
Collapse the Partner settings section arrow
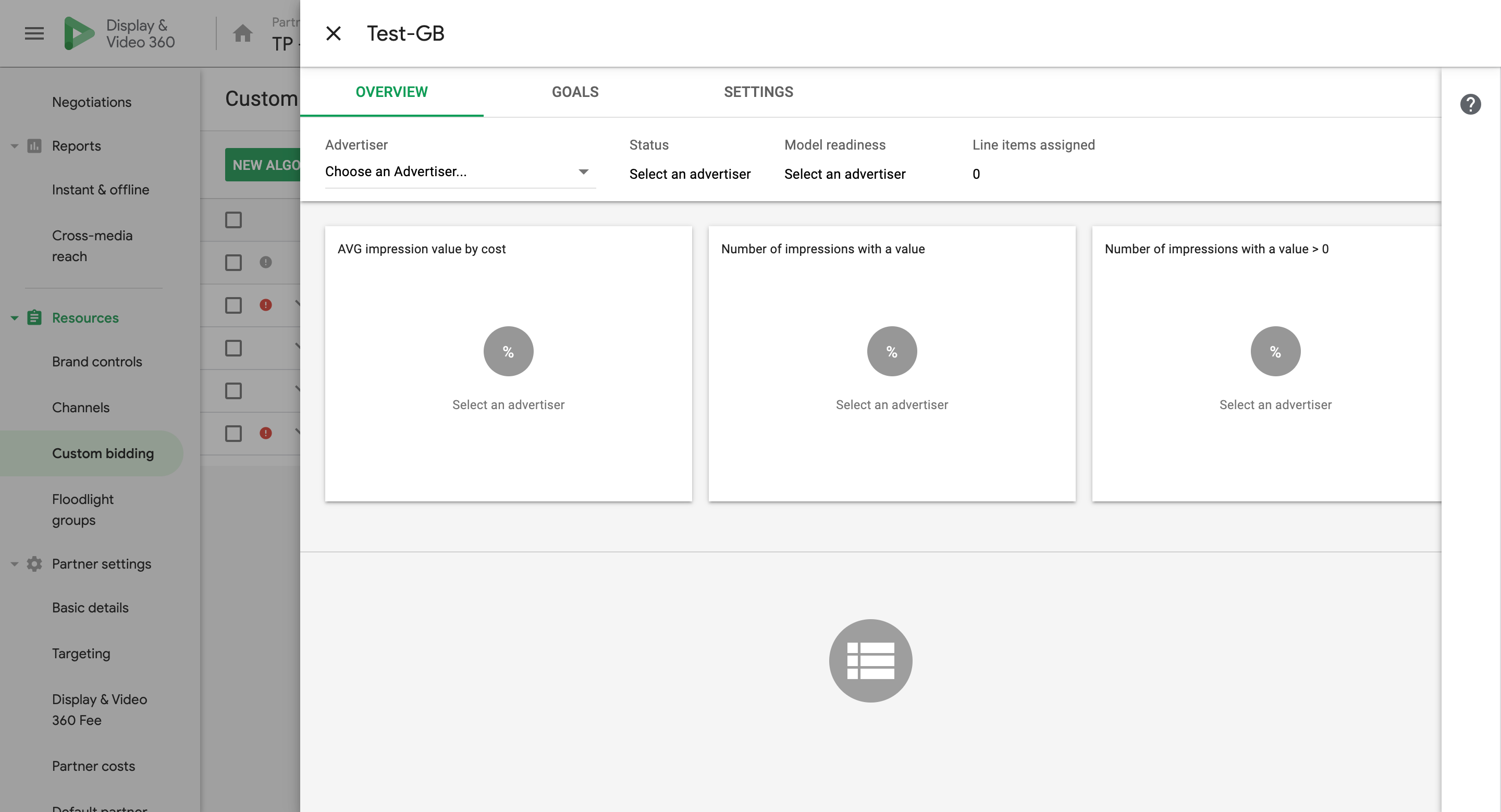pyautogui.click(x=15, y=563)
